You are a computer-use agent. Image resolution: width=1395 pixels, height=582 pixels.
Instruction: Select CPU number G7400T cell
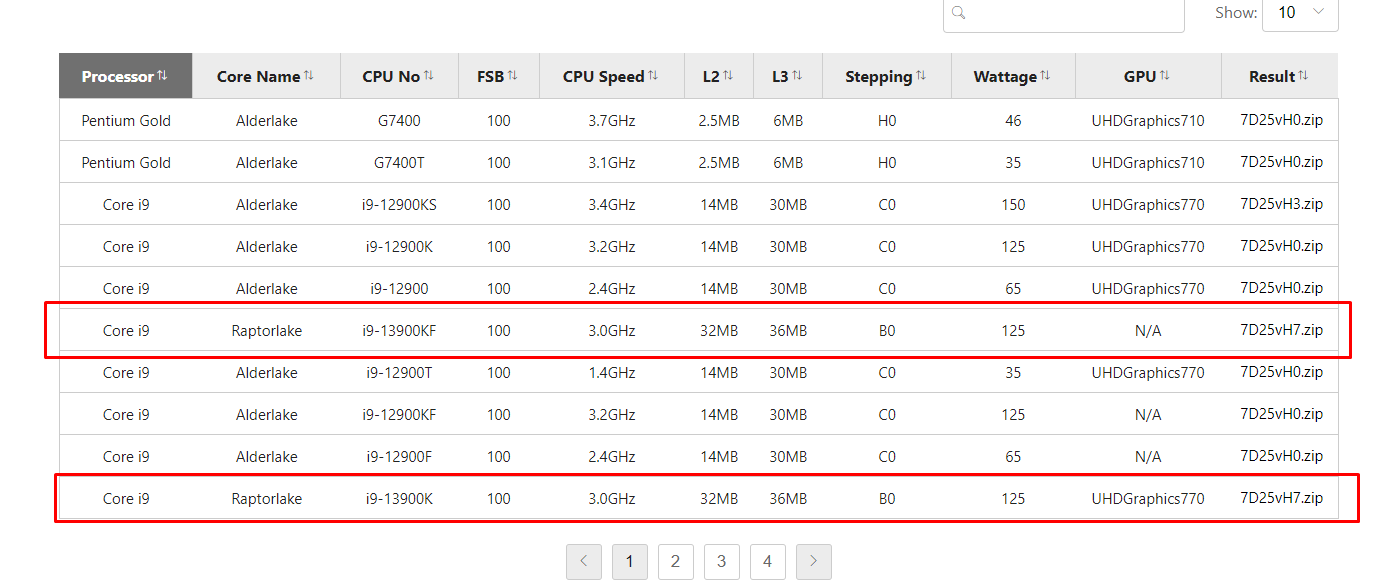tap(399, 163)
